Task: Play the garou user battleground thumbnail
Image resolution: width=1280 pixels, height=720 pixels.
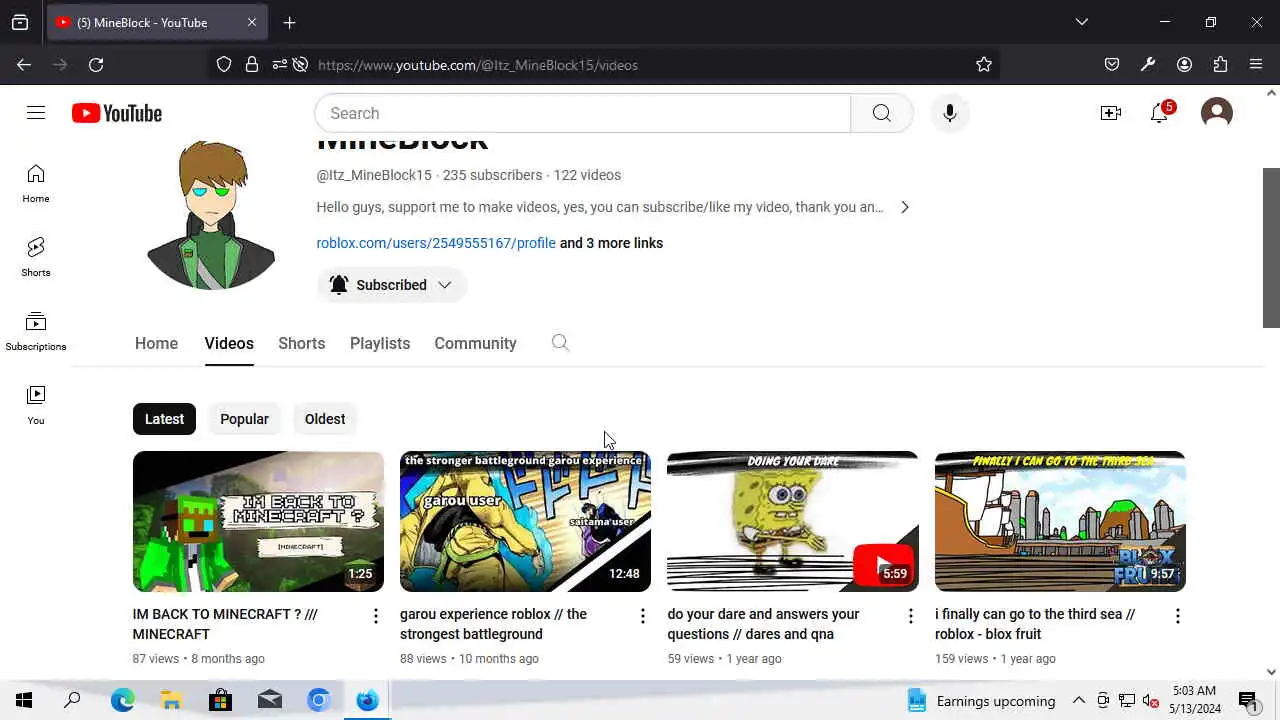Action: coord(525,521)
